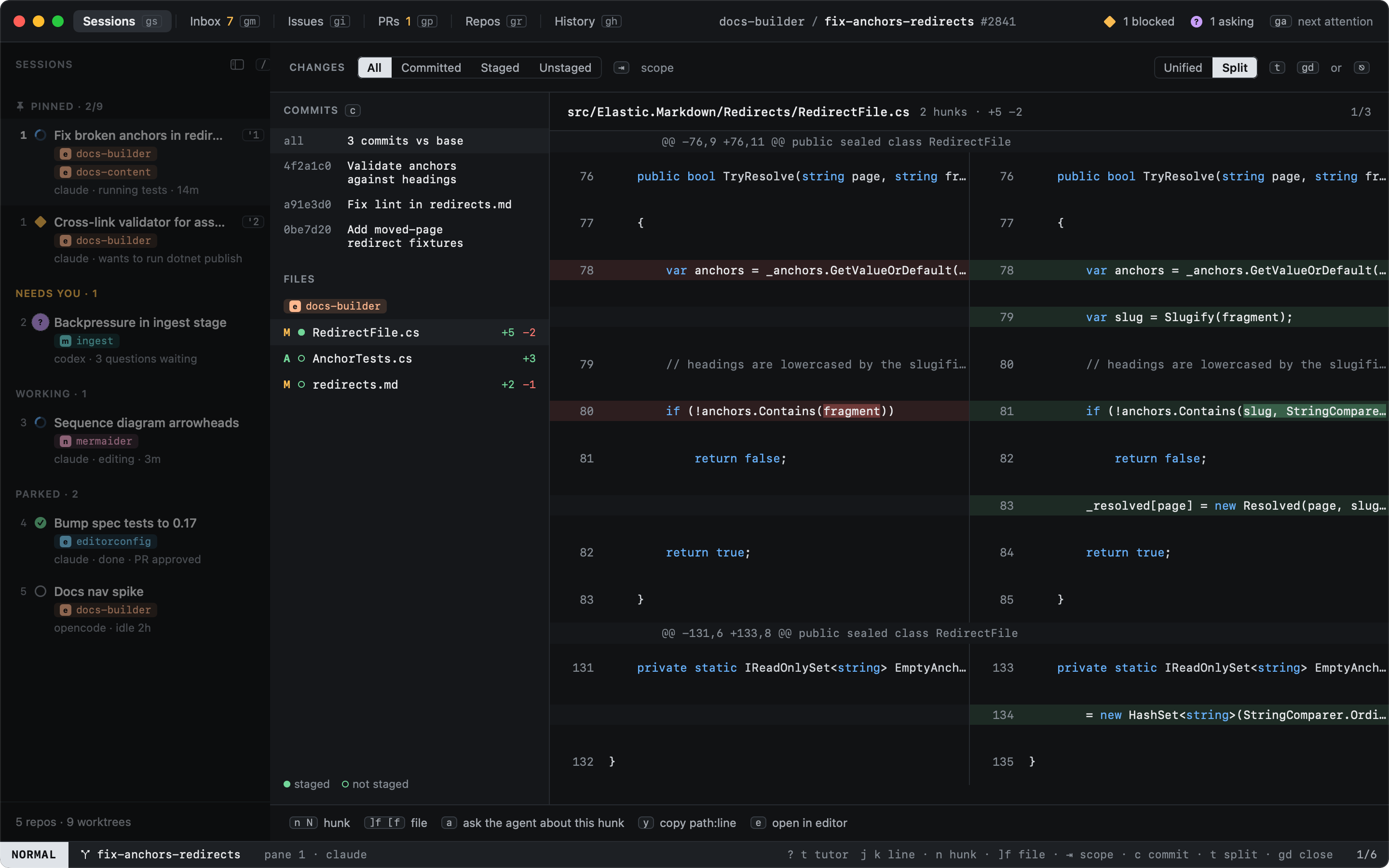
Task: Open the Inbox tab
Action: [x=224, y=21]
